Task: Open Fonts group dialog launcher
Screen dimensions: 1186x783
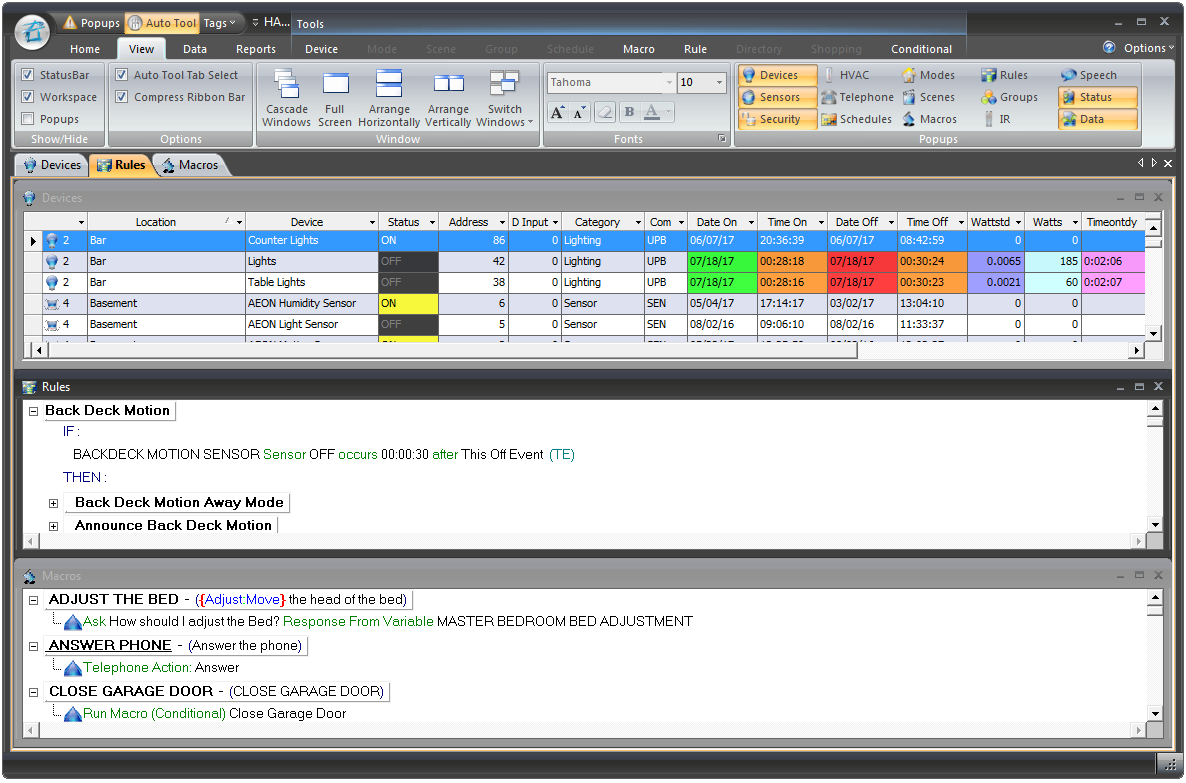Action: (x=722, y=138)
